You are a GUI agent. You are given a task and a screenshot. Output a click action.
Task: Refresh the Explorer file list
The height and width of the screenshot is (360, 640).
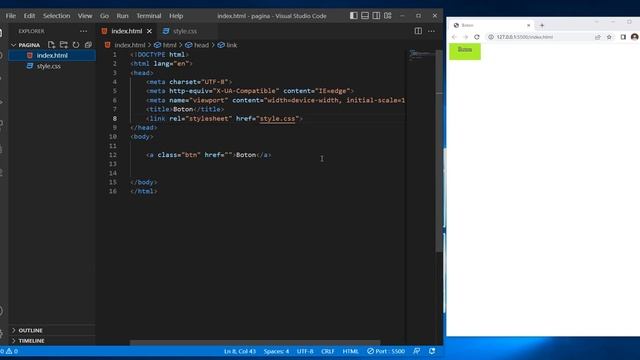[76, 45]
